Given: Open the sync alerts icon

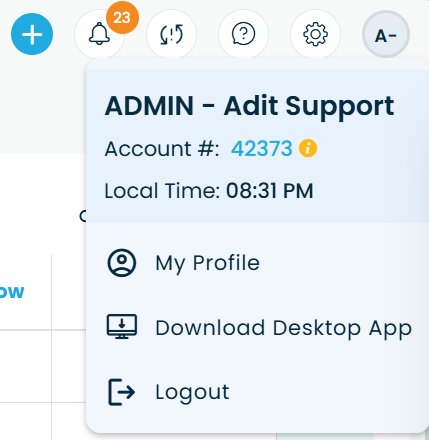Looking at the screenshot, I should click(171, 34).
